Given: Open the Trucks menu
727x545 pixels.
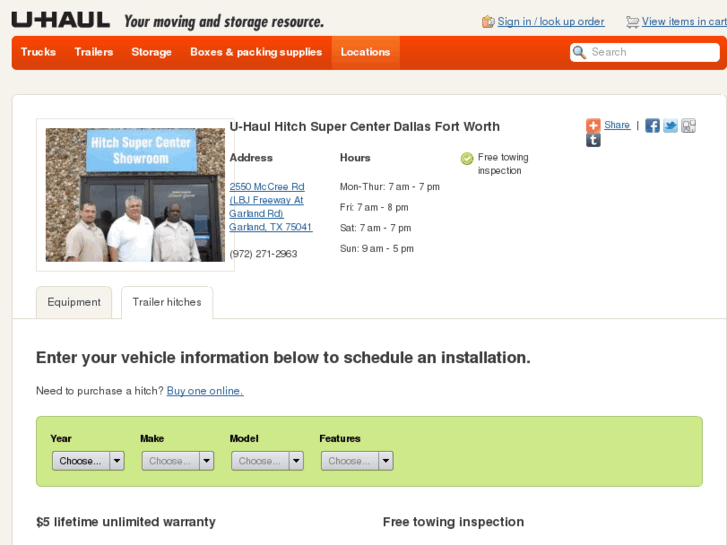Looking at the screenshot, I should [38, 52].
